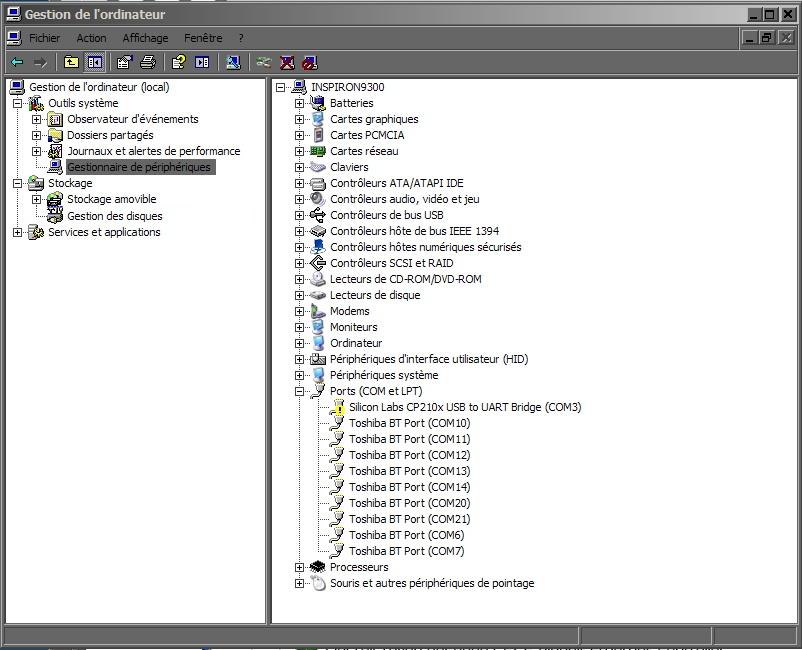Screen dimensions: 802x650
Task: Expand Périphériques système category
Action: (299, 375)
